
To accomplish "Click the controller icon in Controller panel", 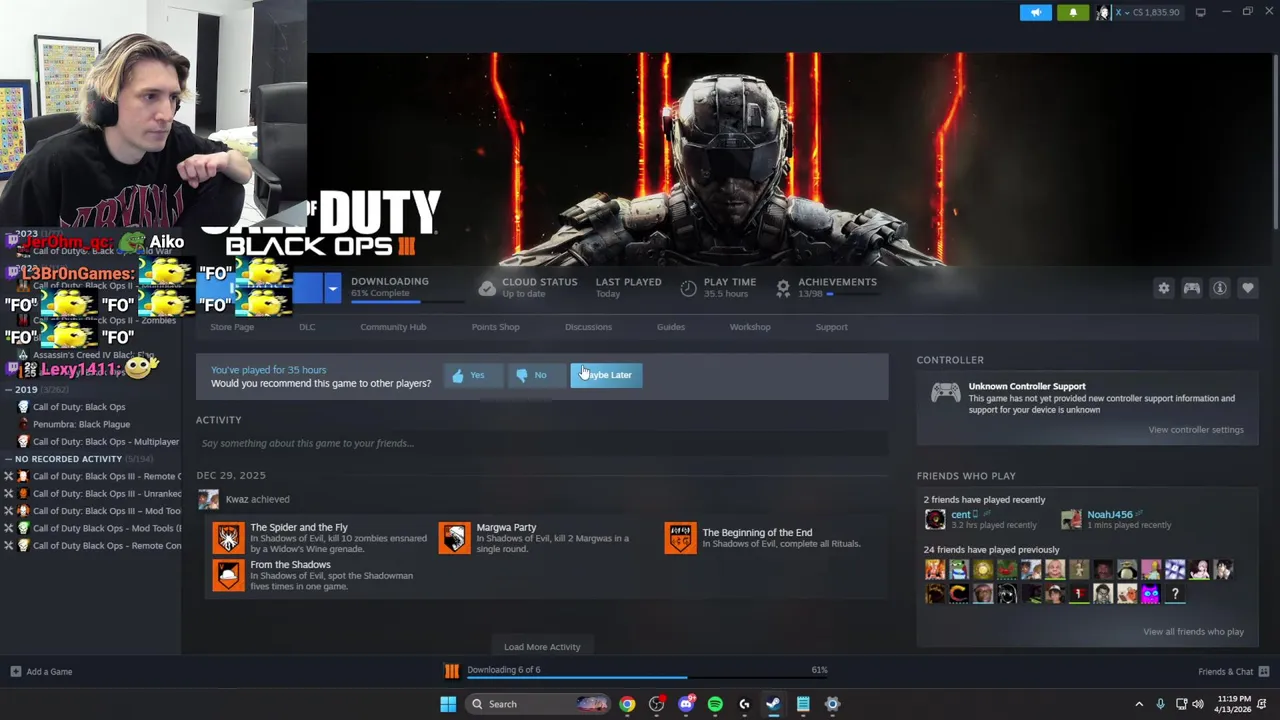I will click(946, 393).
